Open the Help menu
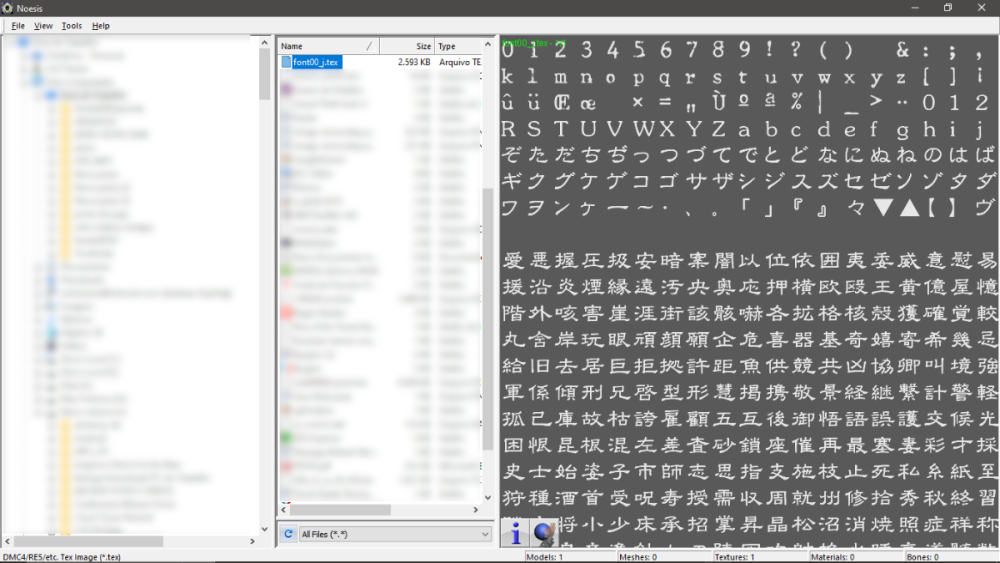The height and width of the screenshot is (563, 1000). click(x=101, y=25)
